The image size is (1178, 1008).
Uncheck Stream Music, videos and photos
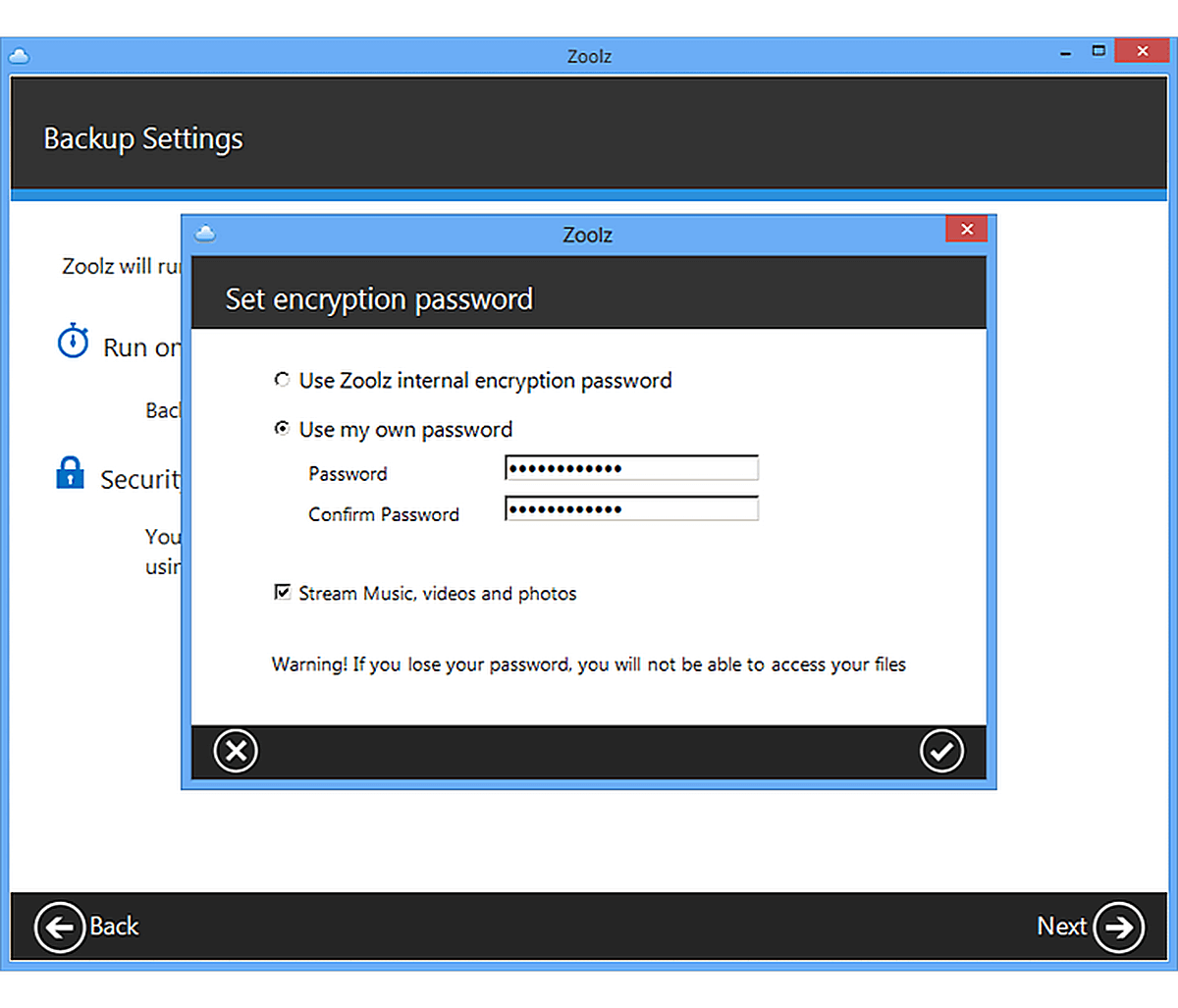(283, 593)
